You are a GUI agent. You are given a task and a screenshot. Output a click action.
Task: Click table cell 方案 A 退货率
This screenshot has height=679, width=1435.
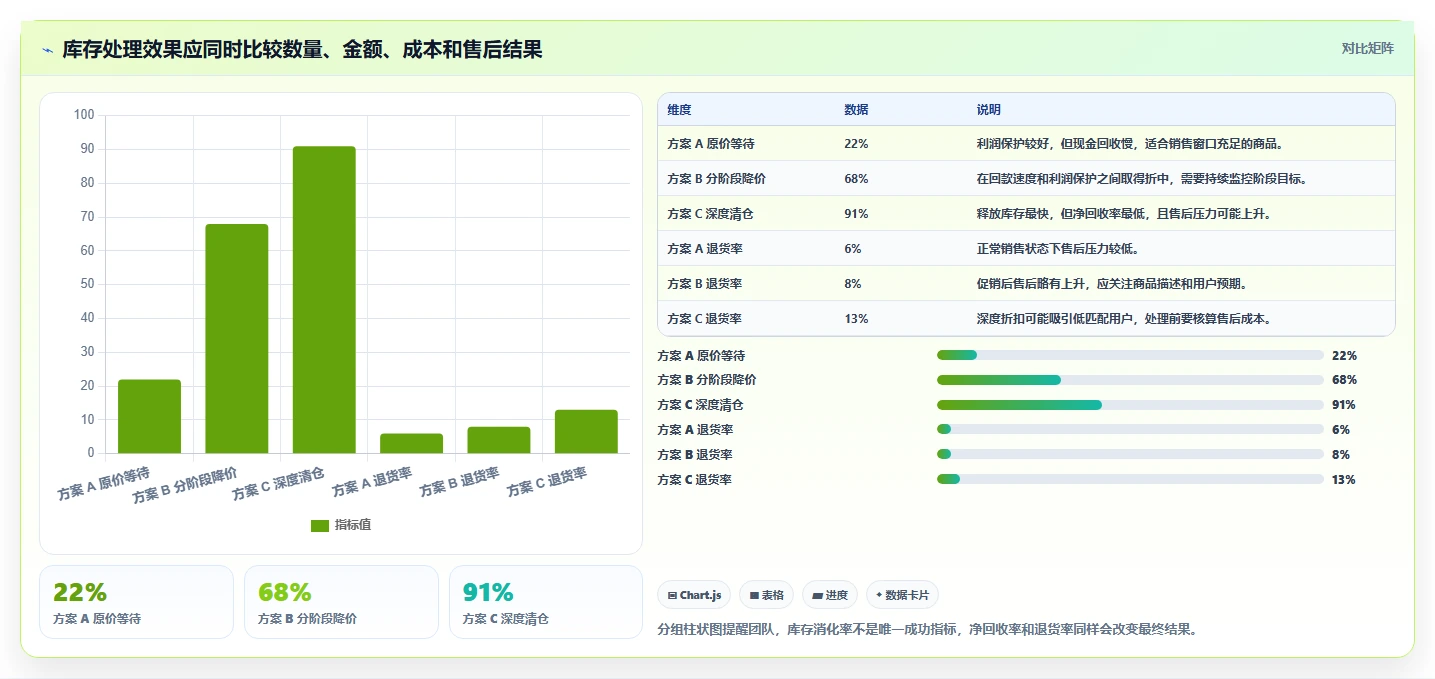[705, 249]
